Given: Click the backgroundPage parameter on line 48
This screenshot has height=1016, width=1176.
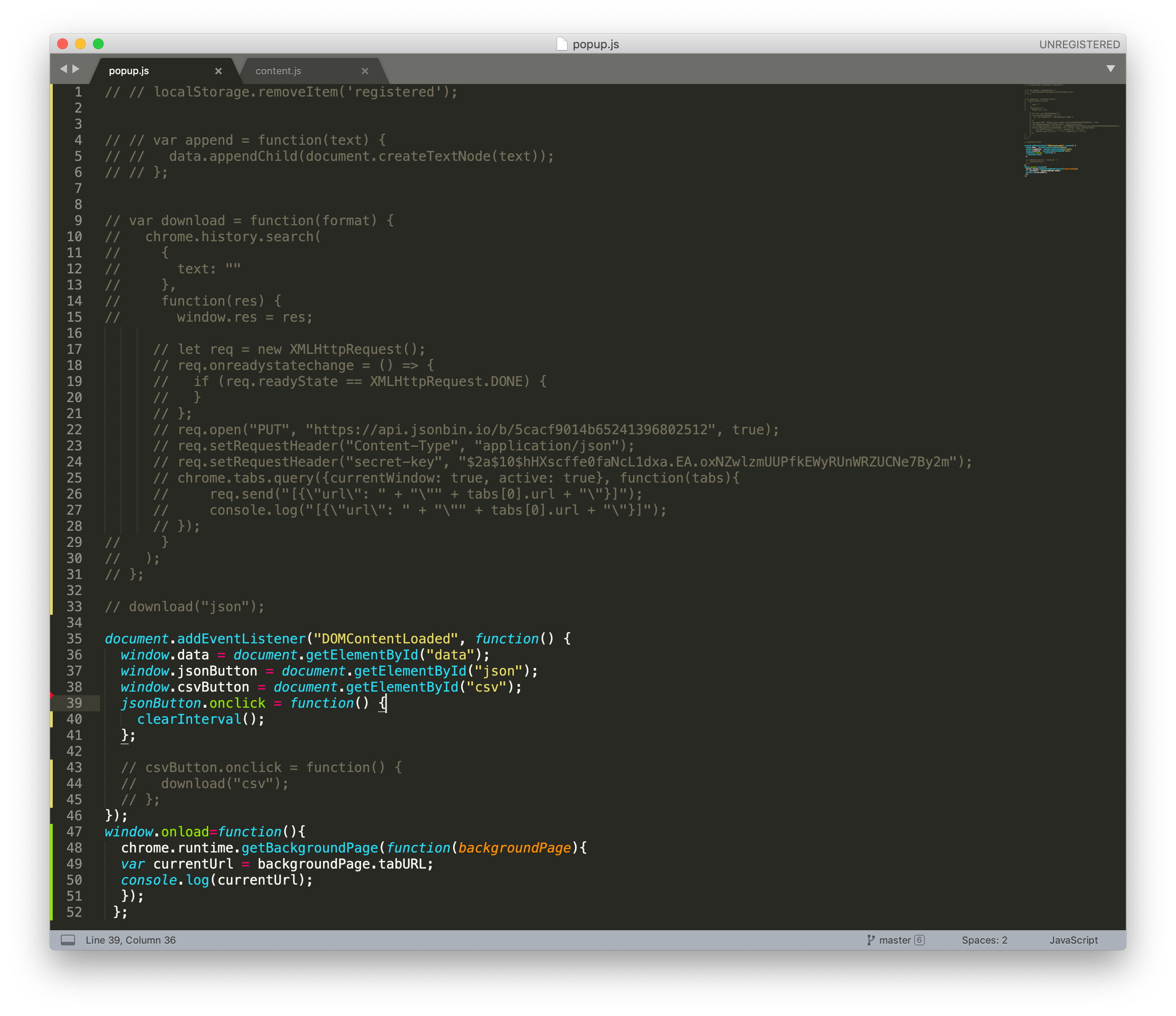Looking at the screenshot, I should click(x=515, y=848).
